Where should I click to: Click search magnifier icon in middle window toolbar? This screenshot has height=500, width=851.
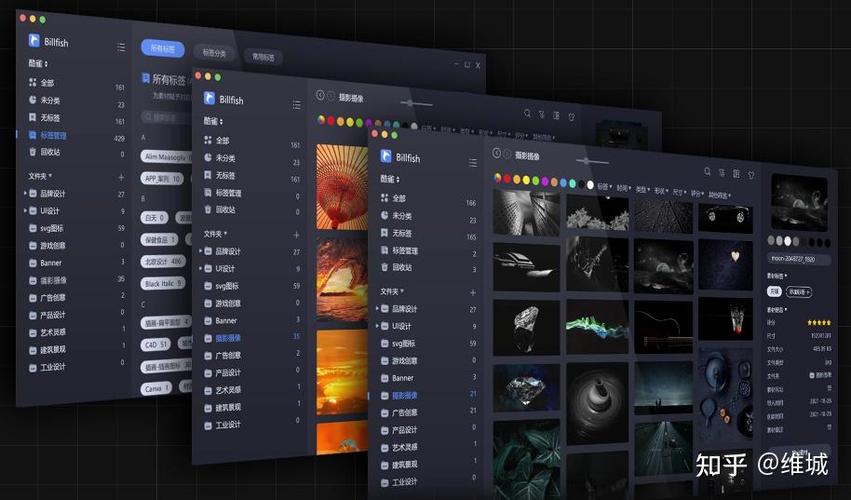527,113
